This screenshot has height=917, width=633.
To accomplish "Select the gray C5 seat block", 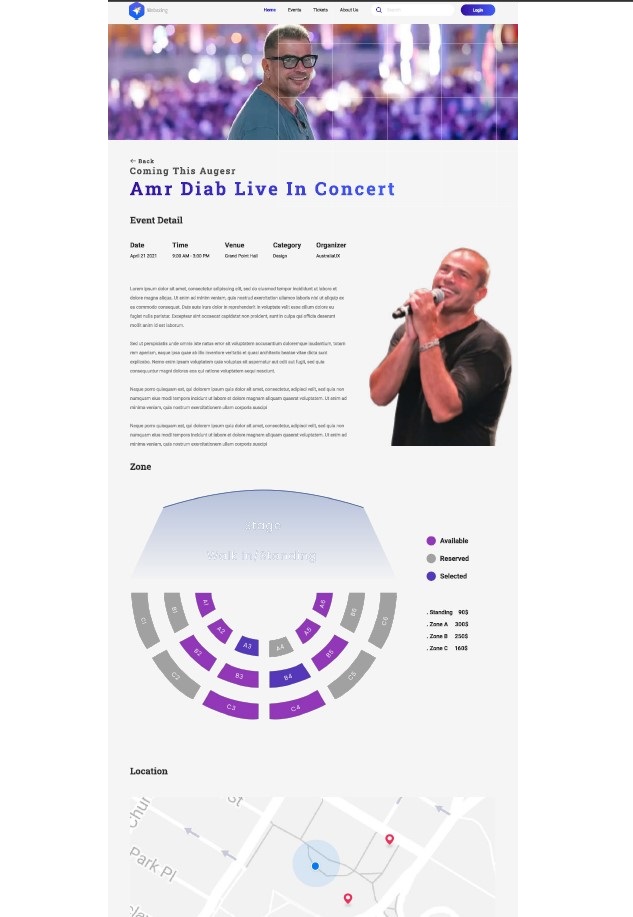I will pyautogui.click(x=351, y=676).
